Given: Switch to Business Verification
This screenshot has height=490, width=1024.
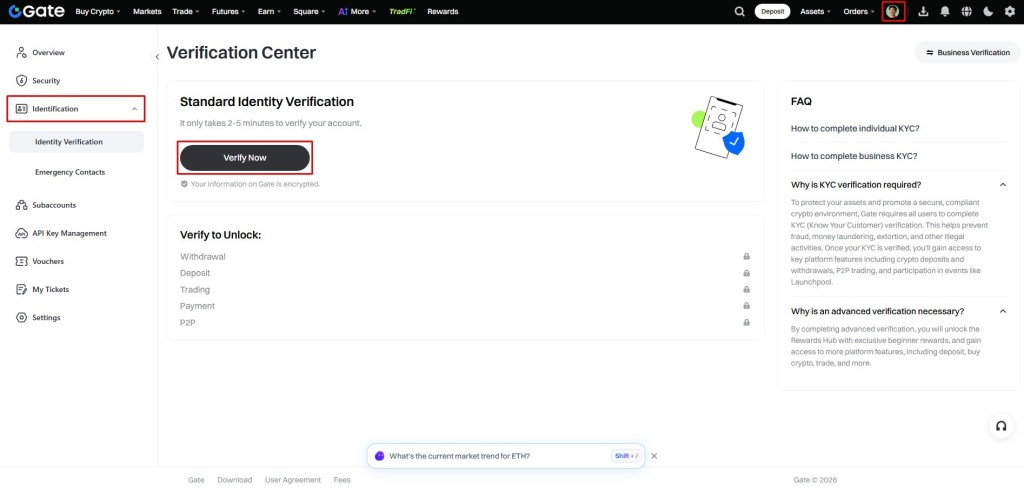Looking at the screenshot, I should click(967, 52).
